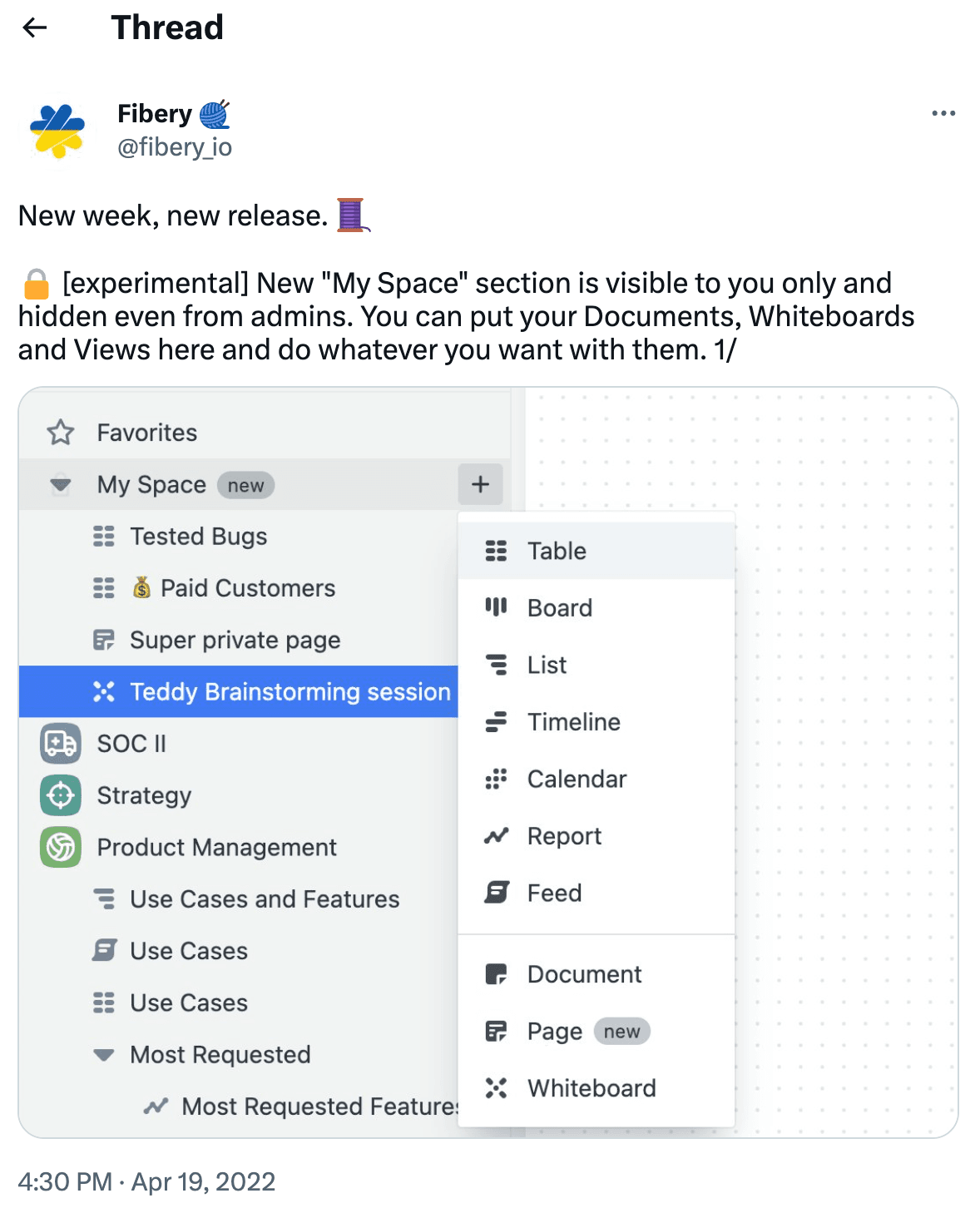Image resolution: width=980 pixels, height=1213 pixels.
Task: Select Table from the view menu
Action: 557,551
